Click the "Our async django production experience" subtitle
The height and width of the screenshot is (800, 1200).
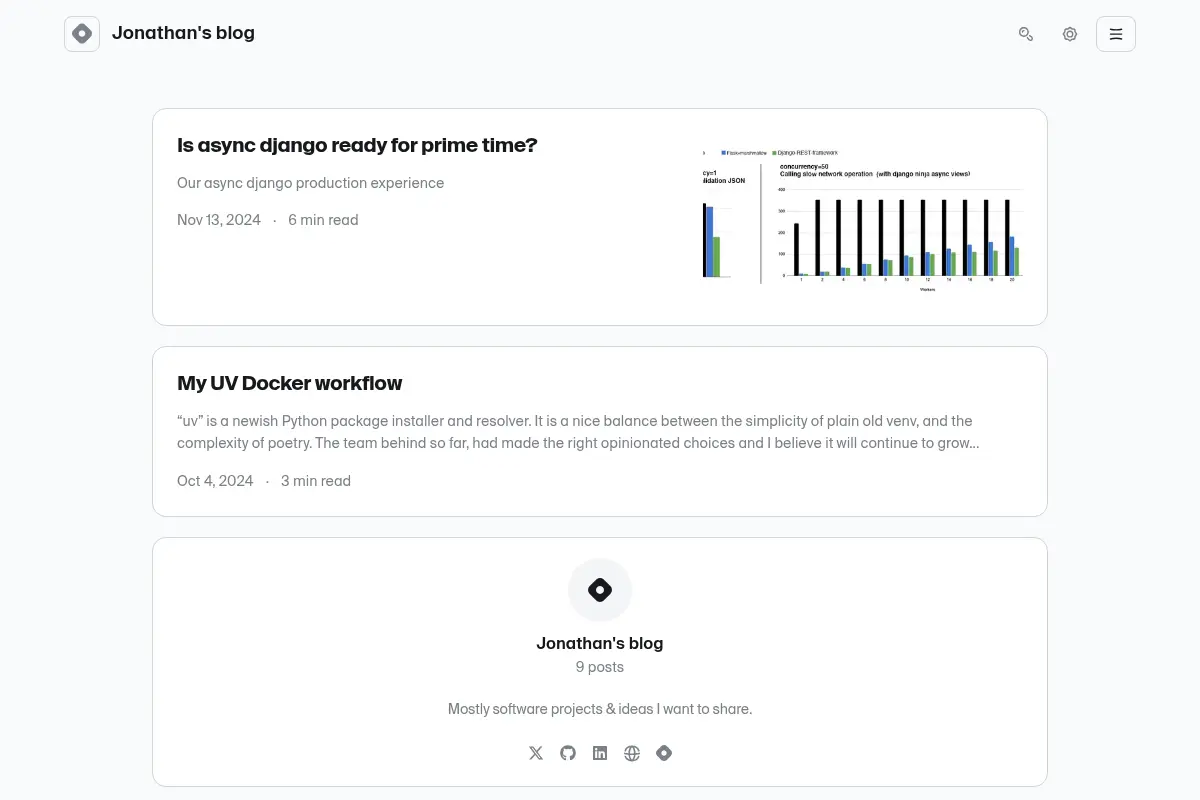(x=310, y=183)
